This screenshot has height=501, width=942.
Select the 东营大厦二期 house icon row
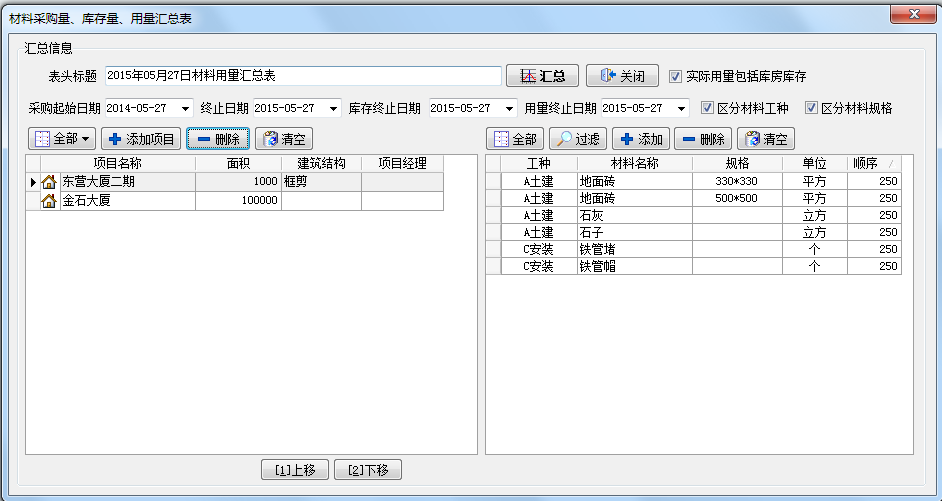click(48, 182)
